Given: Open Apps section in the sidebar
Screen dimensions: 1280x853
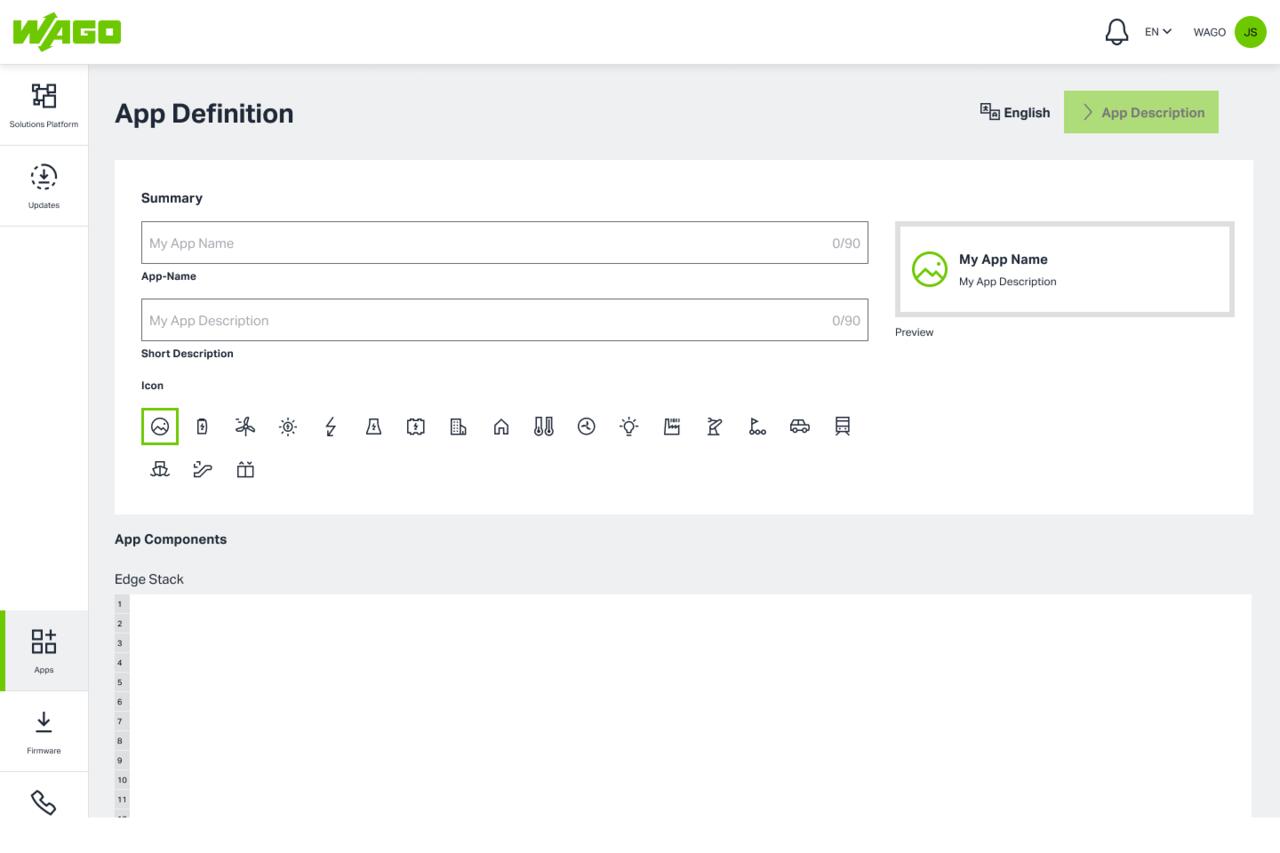Looking at the screenshot, I should pos(44,651).
